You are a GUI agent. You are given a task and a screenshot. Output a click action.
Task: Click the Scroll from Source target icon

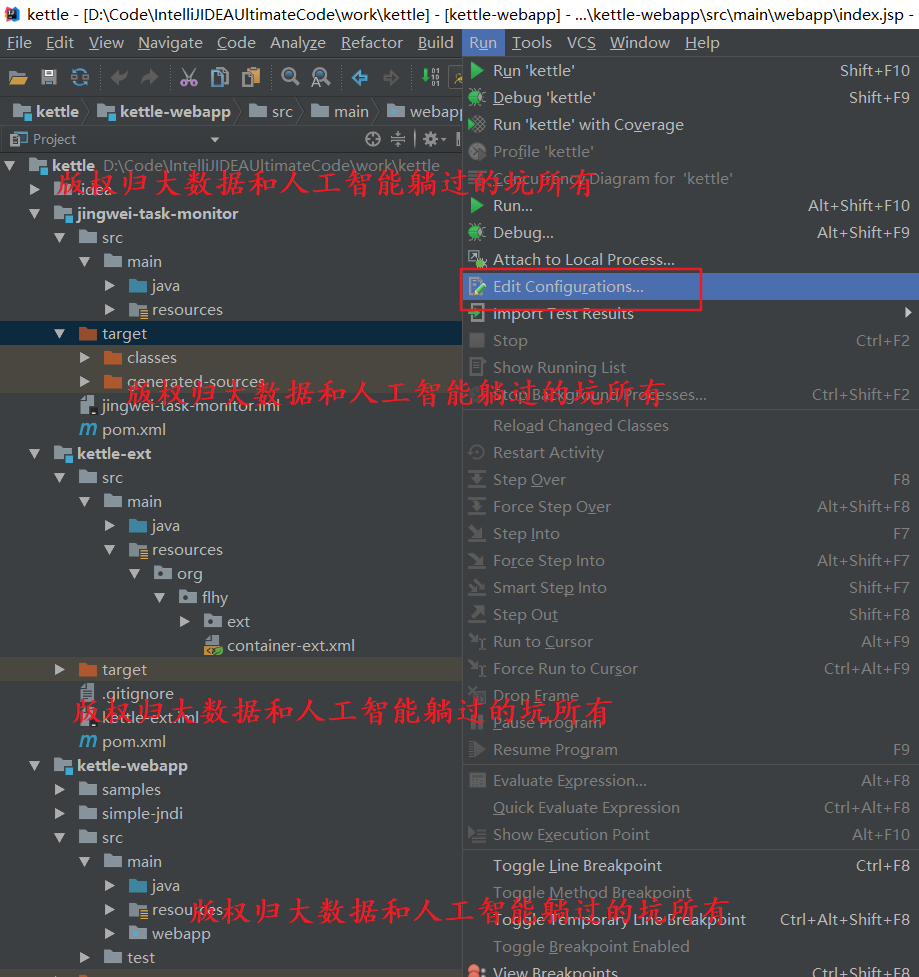(x=373, y=139)
